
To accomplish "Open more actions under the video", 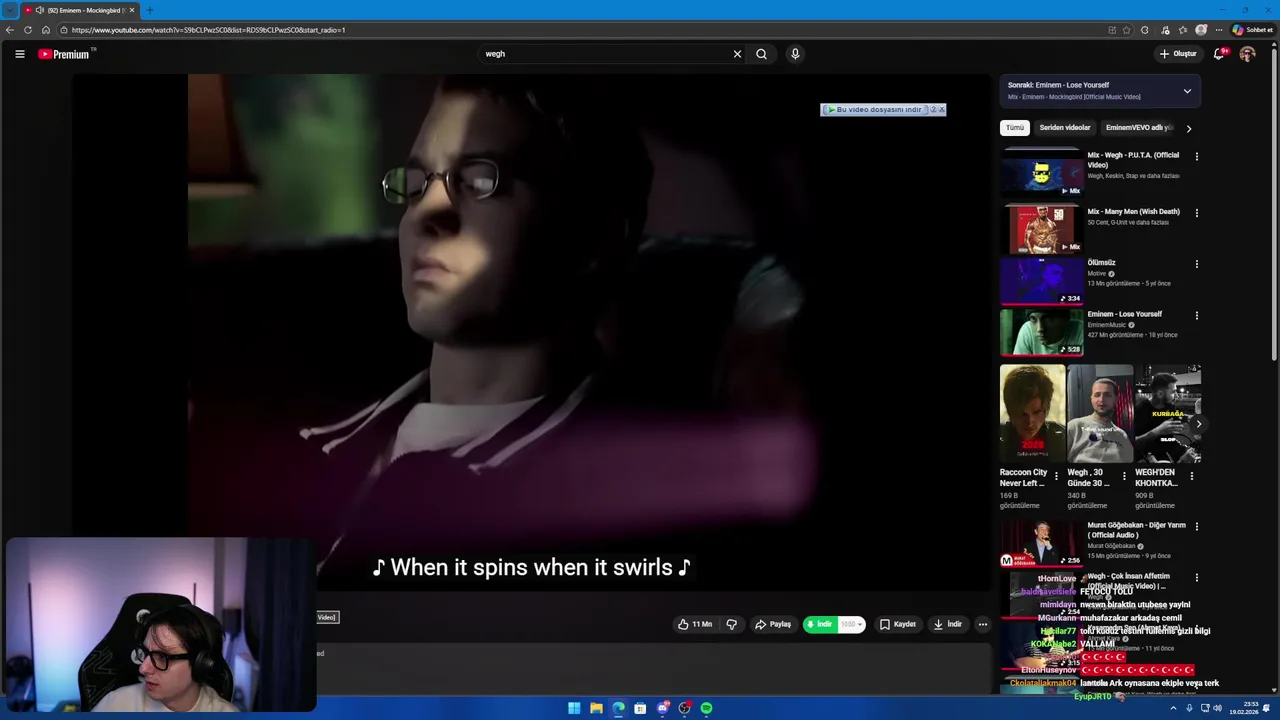I will (982, 624).
